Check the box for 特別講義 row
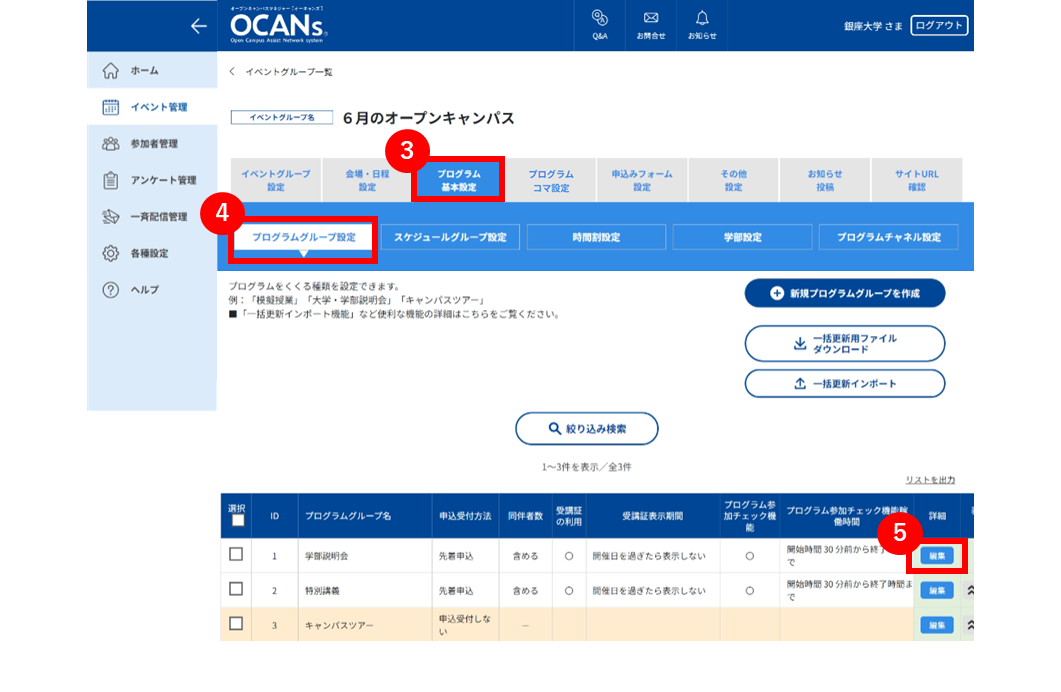The image size is (1061, 692). pos(235,589)
